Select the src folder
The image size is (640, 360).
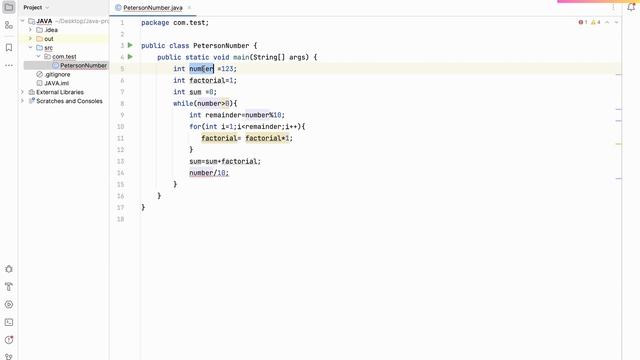tap(48, 48)
